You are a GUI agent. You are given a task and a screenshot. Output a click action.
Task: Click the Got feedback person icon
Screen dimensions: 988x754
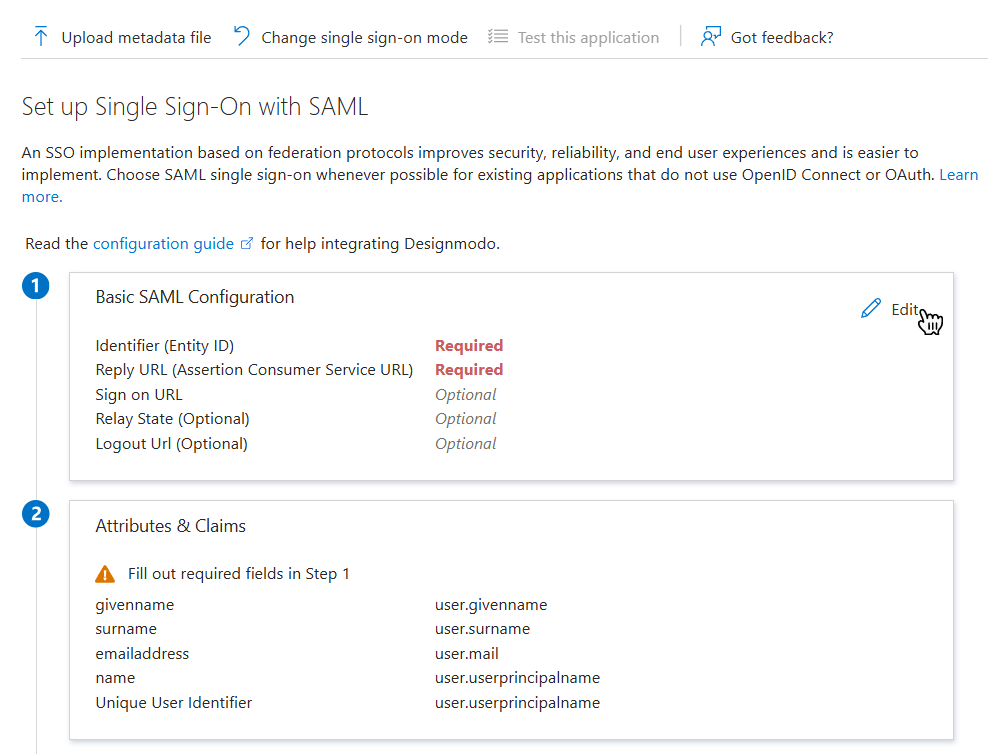click(711, 37)
